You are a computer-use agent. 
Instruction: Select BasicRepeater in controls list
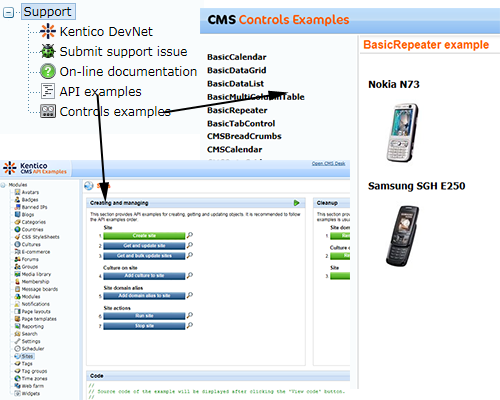[237, 110]
